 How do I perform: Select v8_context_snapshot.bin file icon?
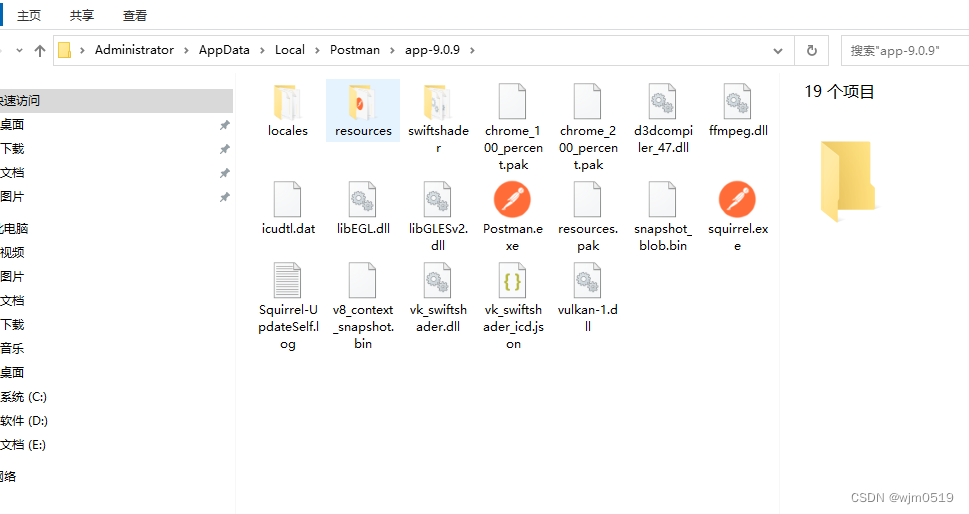point(363,280)
